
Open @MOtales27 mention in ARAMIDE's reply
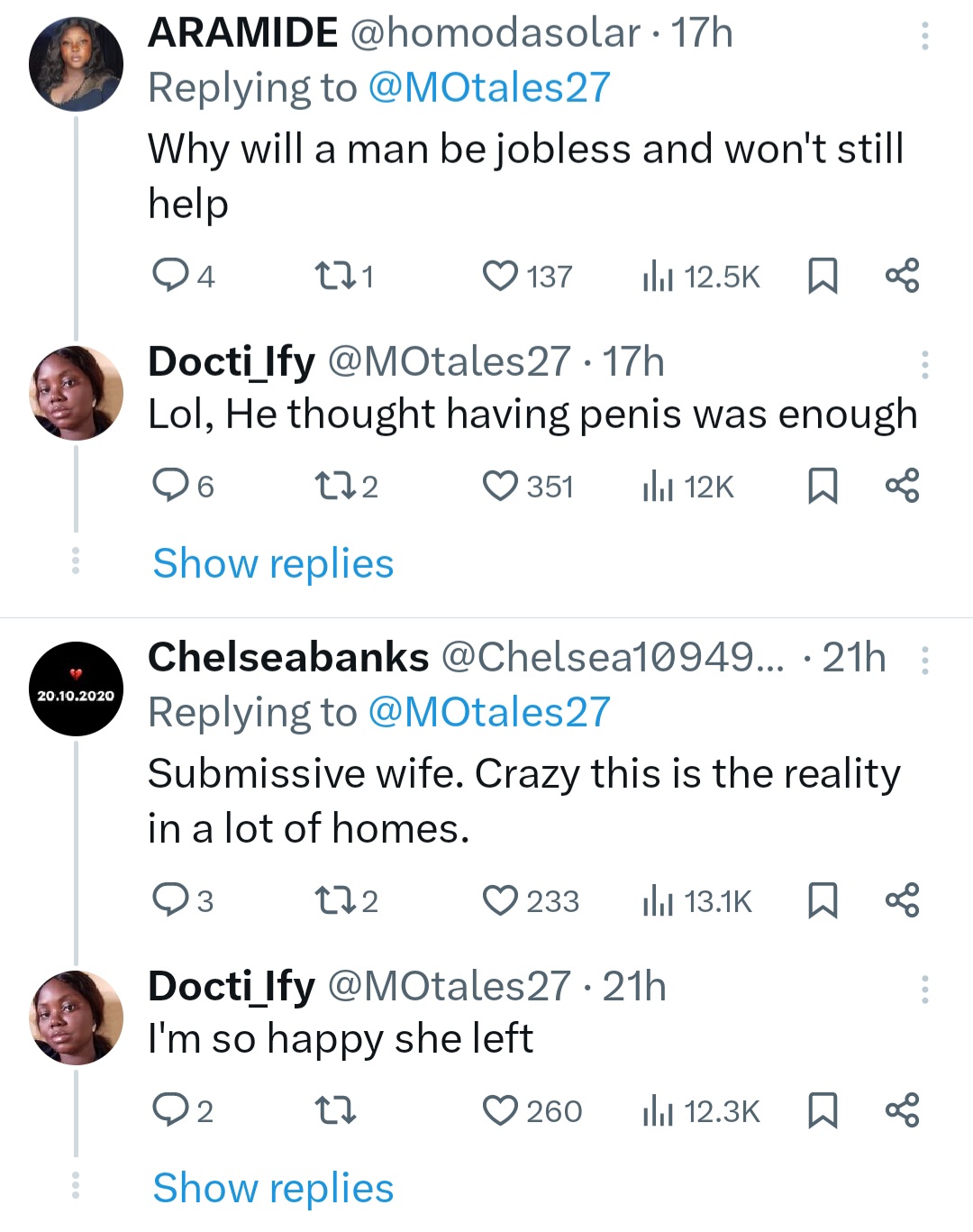489,87
